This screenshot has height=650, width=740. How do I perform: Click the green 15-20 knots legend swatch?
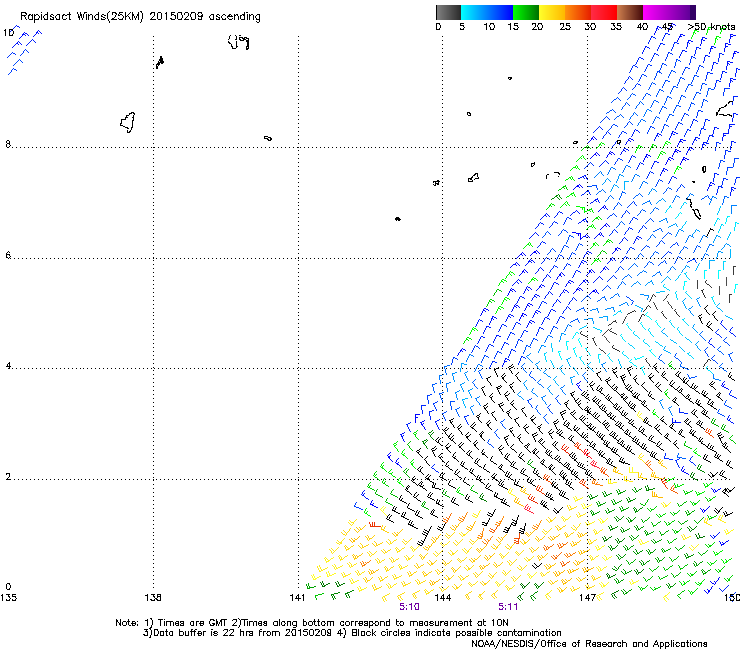(526, 12)
